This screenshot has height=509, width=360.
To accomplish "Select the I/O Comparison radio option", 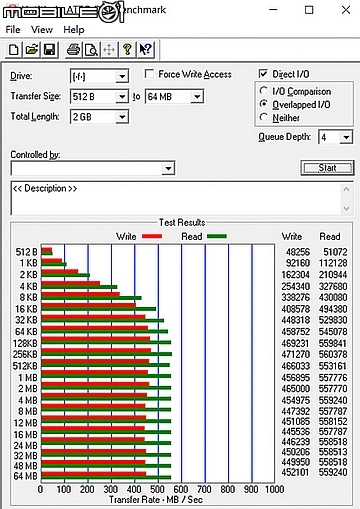I will (x=264, y=91).
